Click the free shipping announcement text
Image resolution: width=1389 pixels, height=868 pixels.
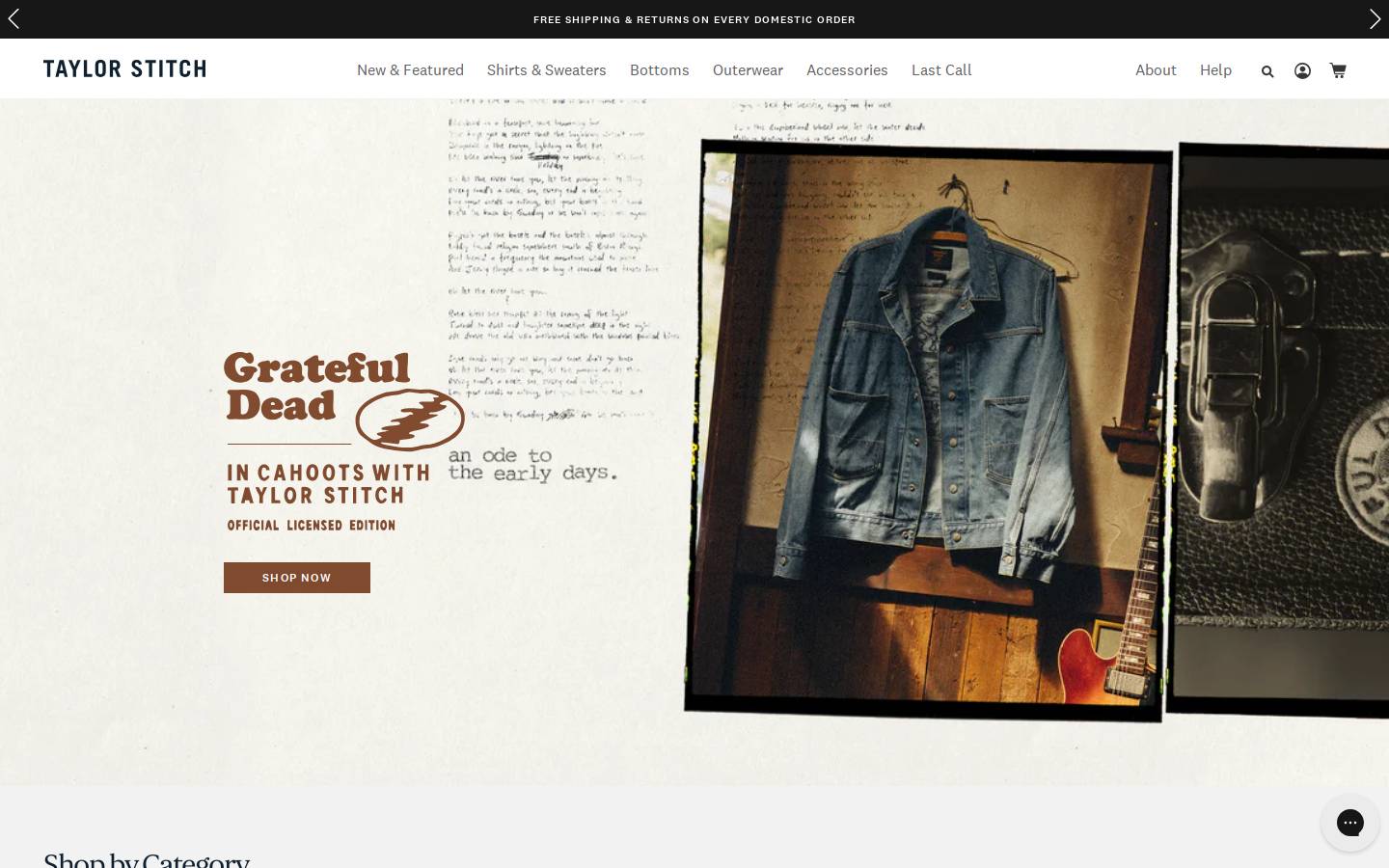click(694, 19)
